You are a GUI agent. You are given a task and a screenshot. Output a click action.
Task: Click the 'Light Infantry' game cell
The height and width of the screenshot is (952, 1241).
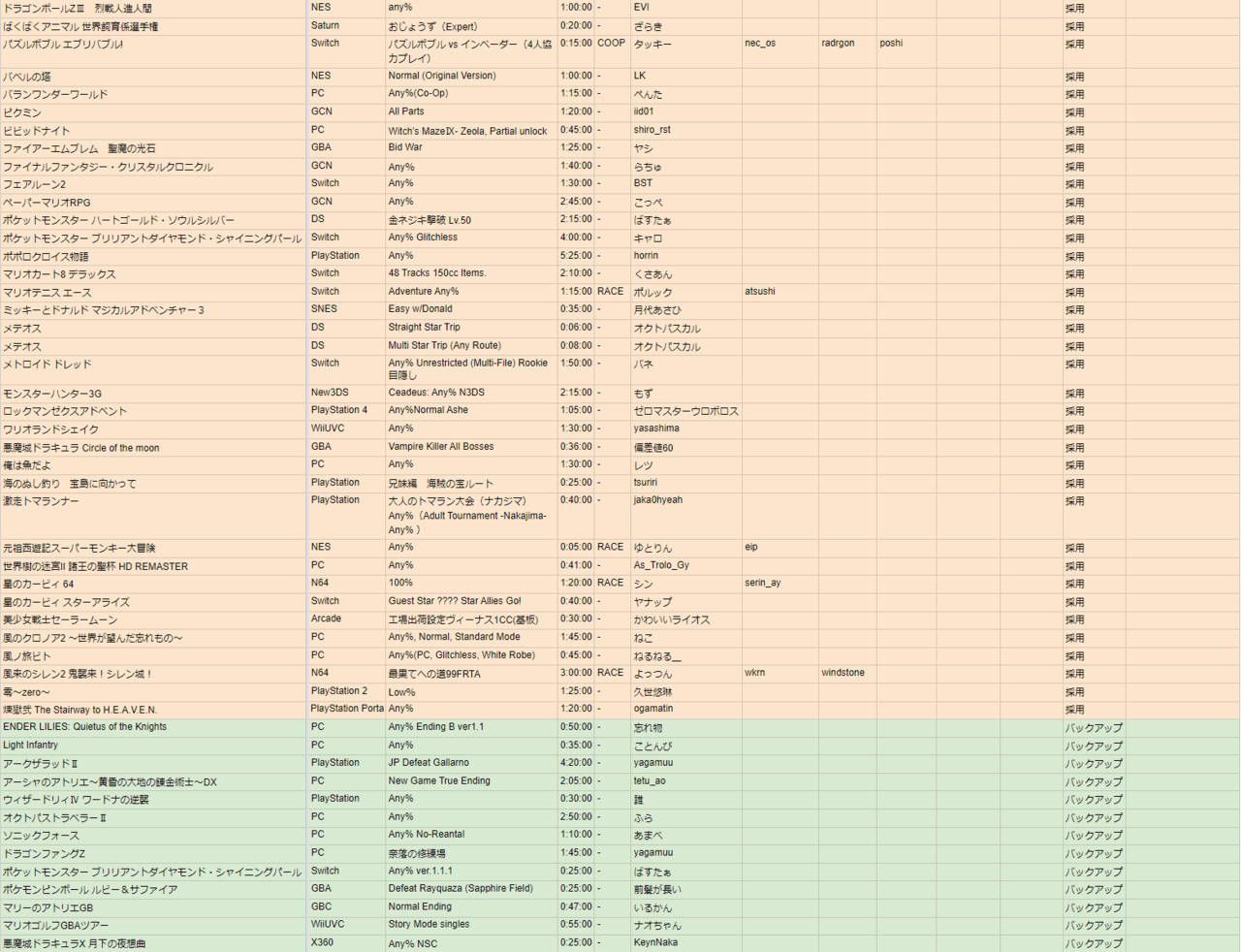pos(153,746)
